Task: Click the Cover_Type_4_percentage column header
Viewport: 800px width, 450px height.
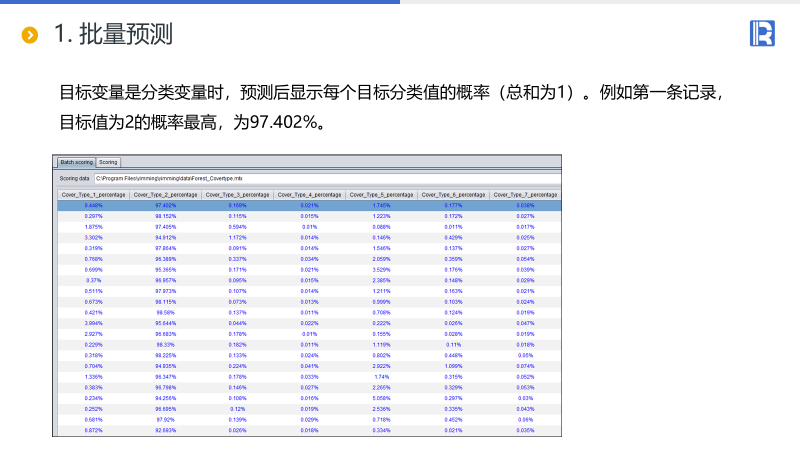Action: (x=309, y=194)
